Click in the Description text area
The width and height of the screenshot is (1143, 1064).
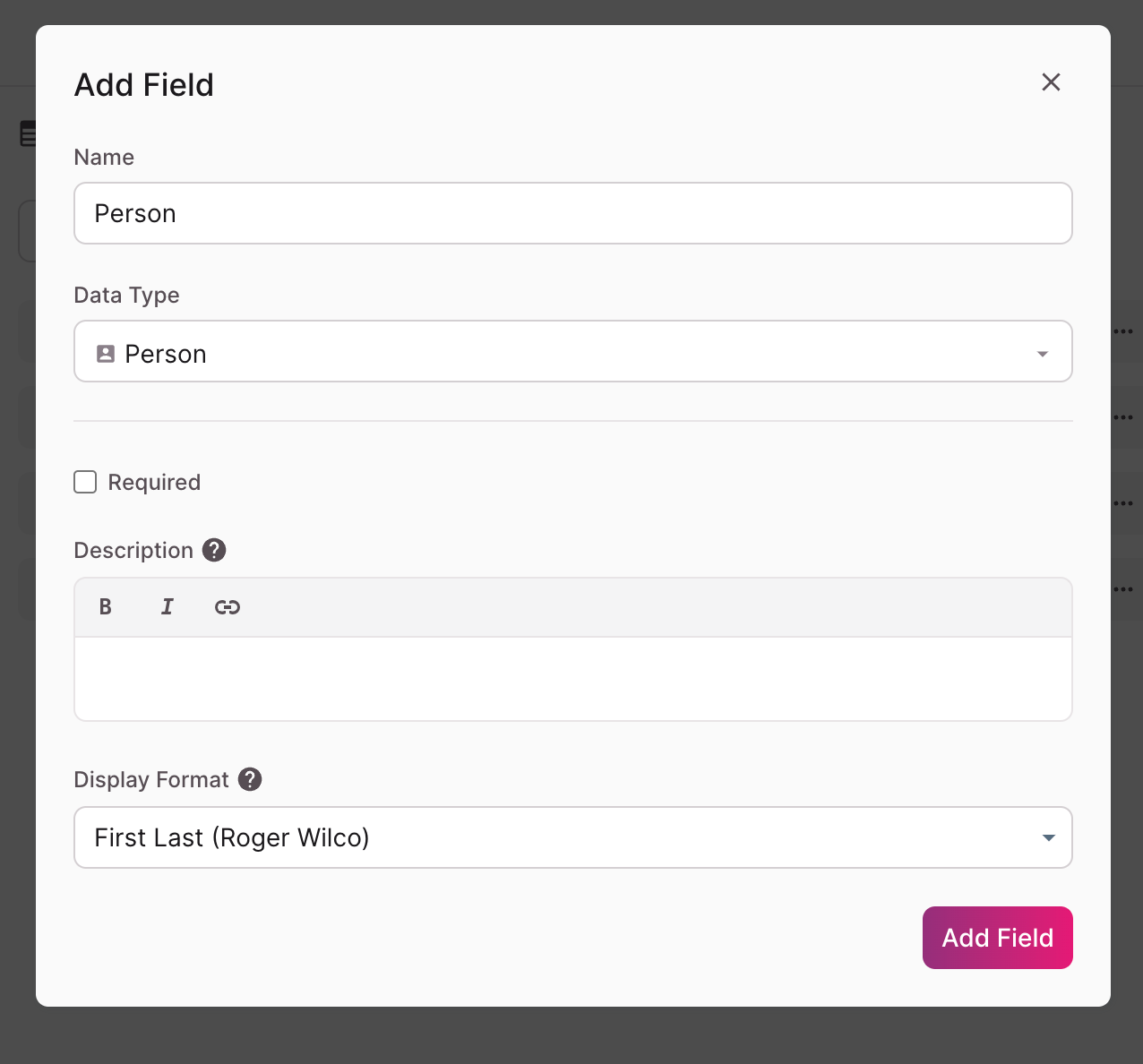pos(573,678)
